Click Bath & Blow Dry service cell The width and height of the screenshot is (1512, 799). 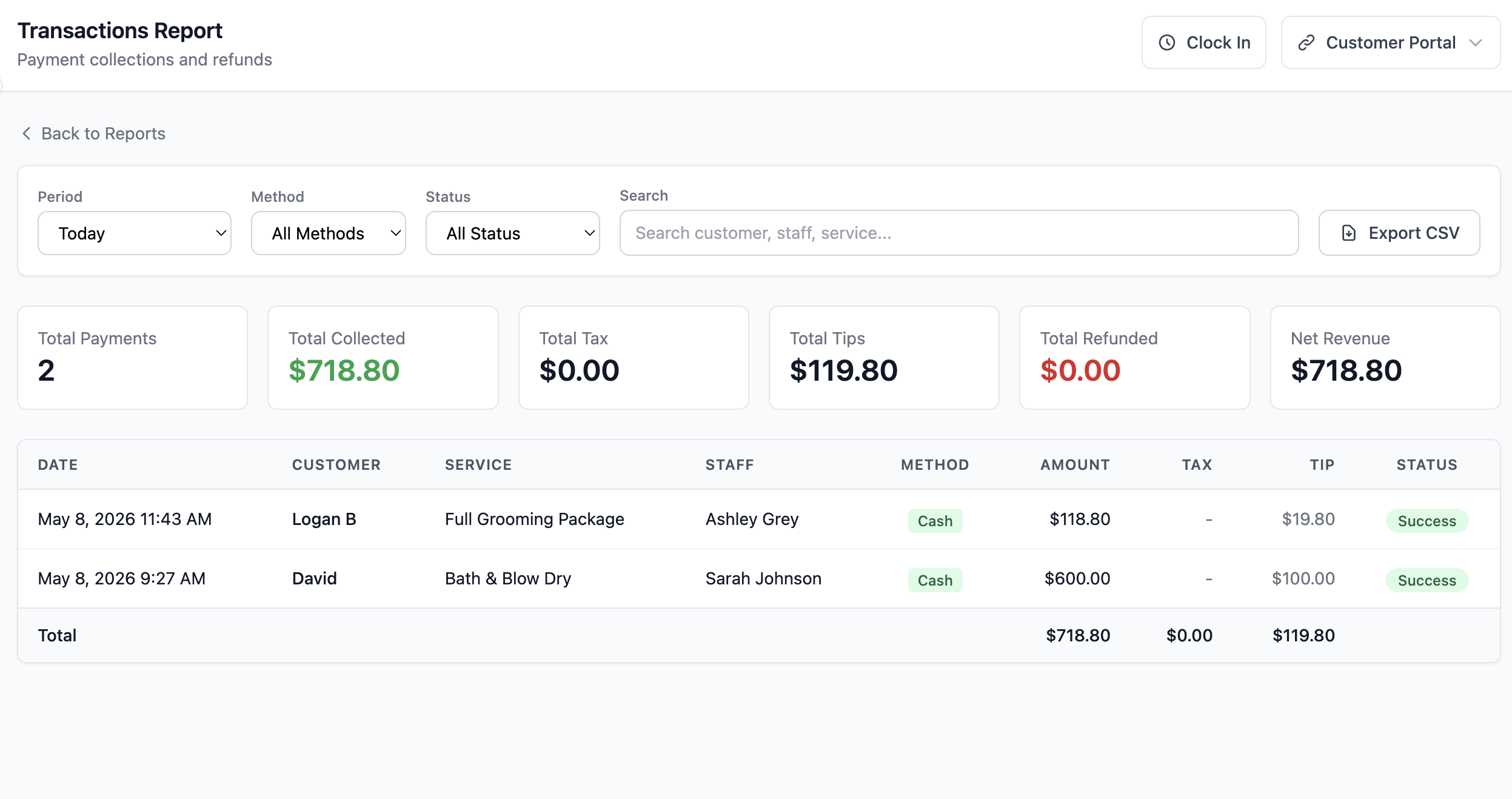pyautogui.click(x=508, y=578)
